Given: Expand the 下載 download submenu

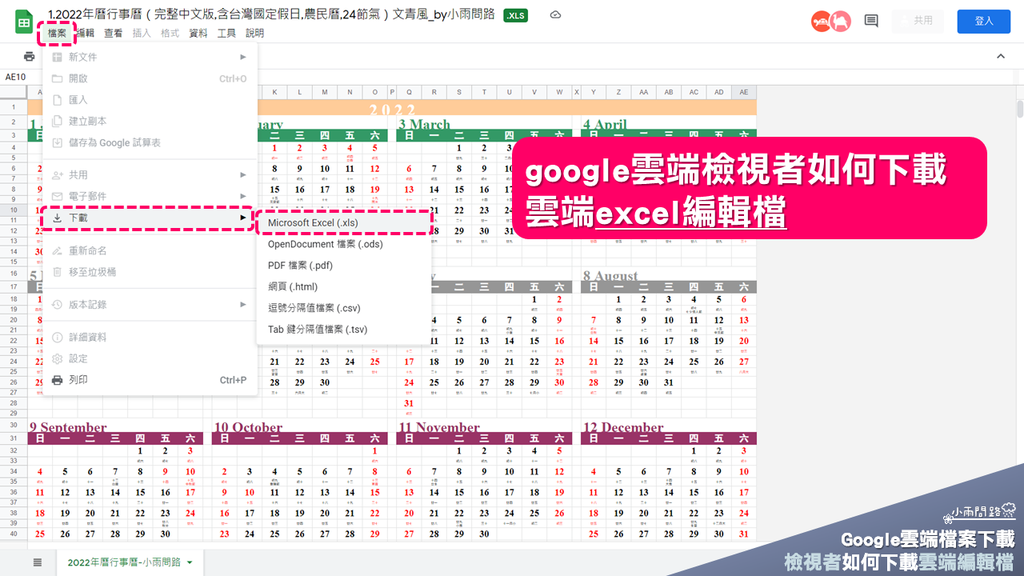Looking at the screenshot, I should tap(150, 218).
